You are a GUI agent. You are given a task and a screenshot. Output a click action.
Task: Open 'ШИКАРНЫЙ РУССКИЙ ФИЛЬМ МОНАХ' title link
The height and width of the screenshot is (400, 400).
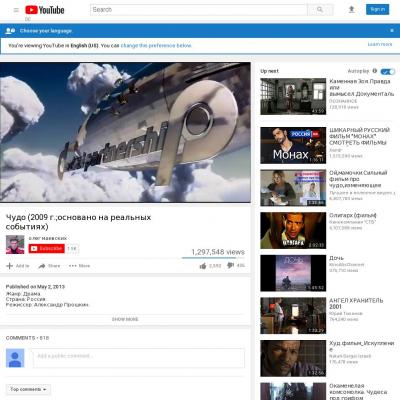click(359, 136)
